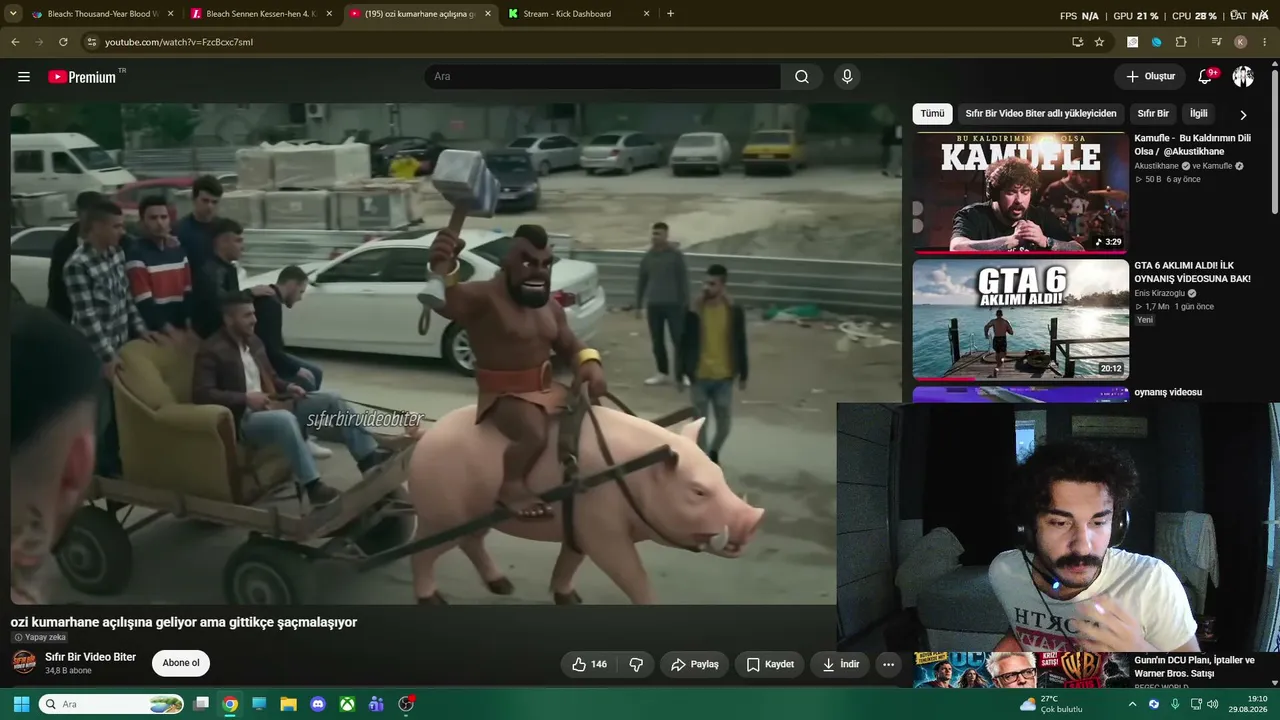The height and width of the screenshot is (720, 1280).
Task: Show hidden system tray icons chevron
Action: pos(1132,704)
